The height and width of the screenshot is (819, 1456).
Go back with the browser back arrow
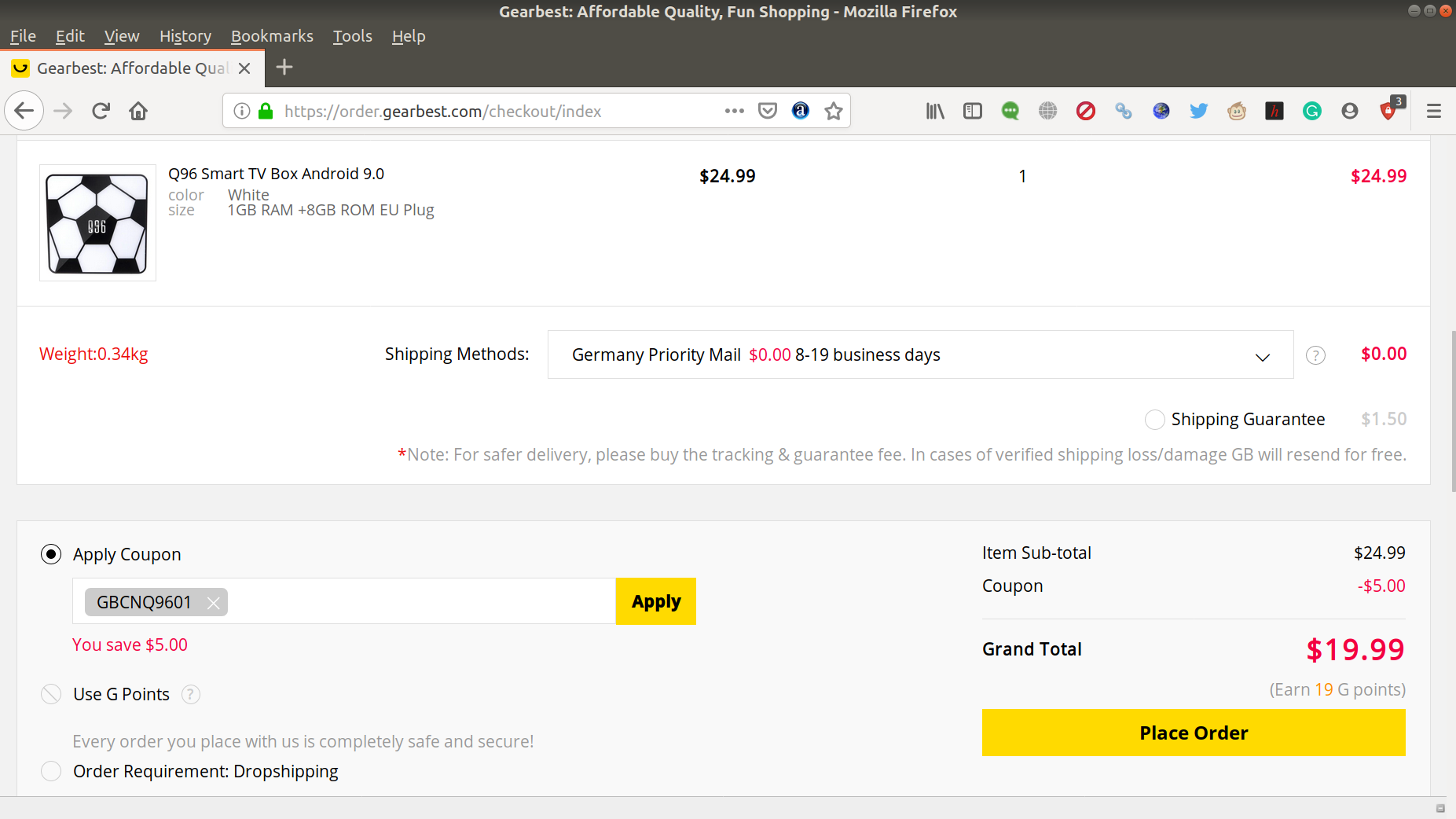24,111
